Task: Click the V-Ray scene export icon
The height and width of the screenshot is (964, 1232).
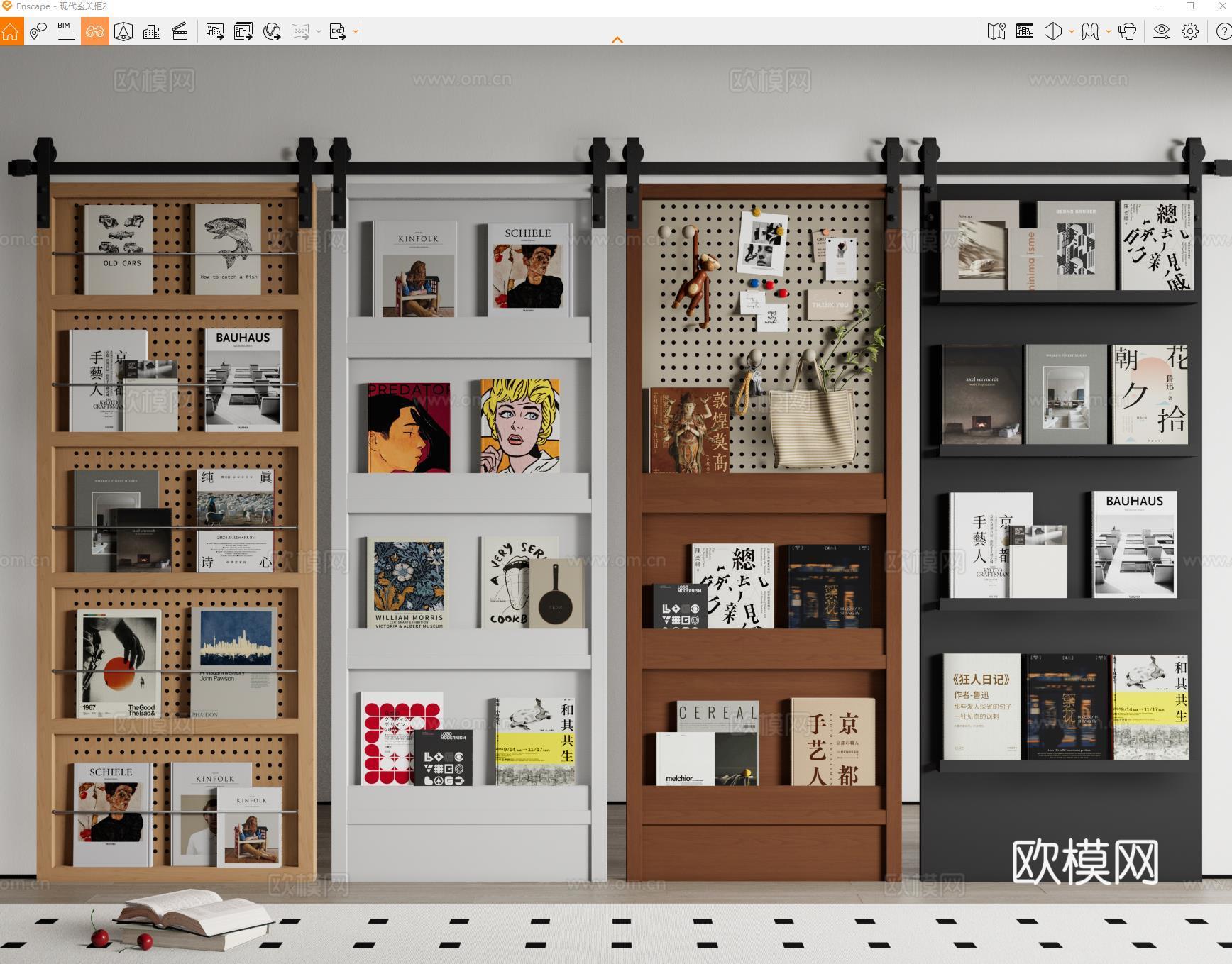Action: [272, 31]
